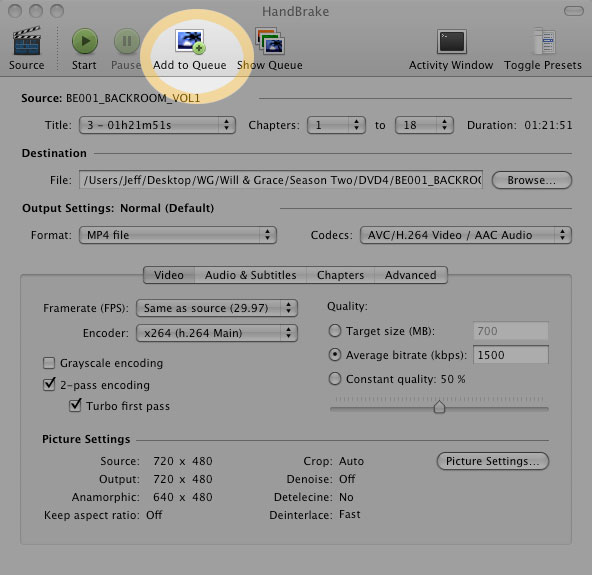
Task: Click the Browse... button
Action: [532, 180]
